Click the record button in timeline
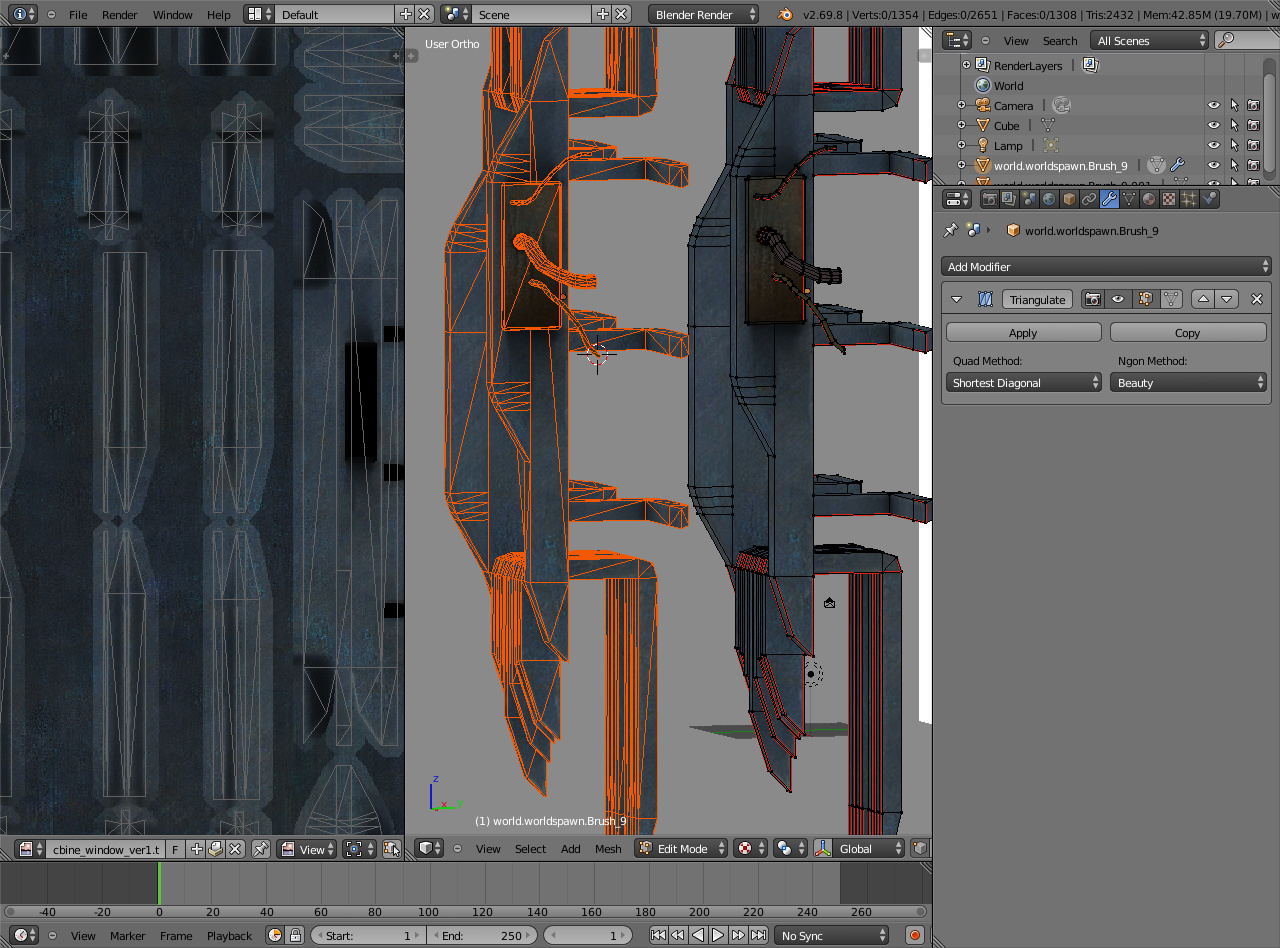 [914, 935]
